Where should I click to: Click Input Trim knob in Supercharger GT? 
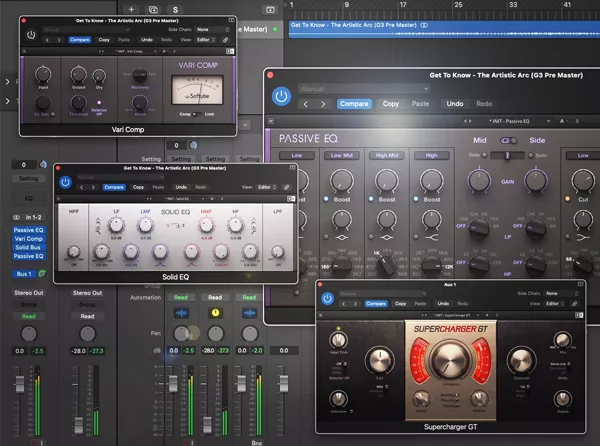[338, 340]
